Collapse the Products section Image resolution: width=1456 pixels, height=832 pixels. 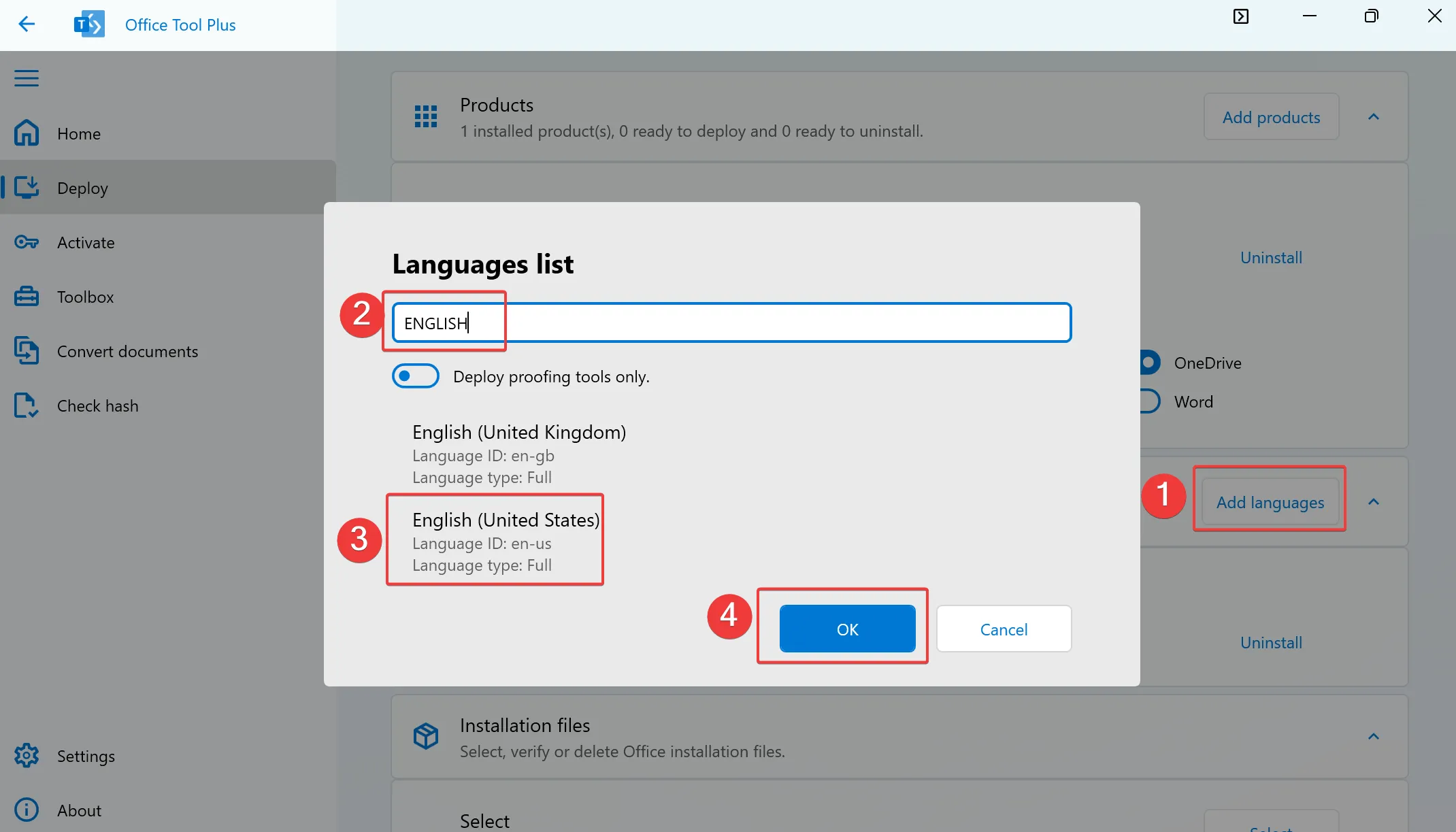pos(1373,116)
